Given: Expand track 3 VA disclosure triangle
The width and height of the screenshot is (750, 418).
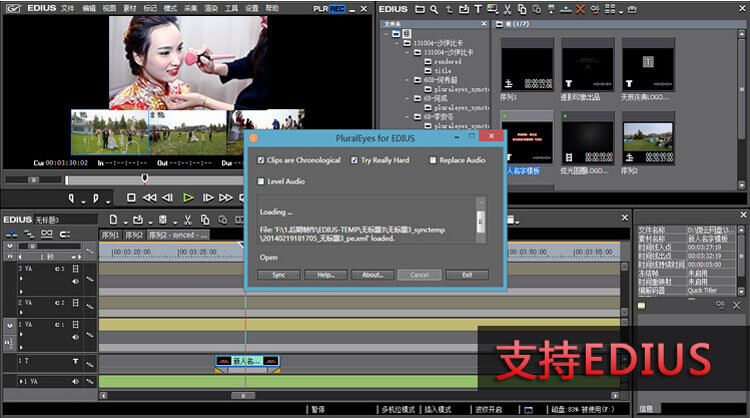Looking at the screenshot, I should pyautogui.click(x=21, y=279).
